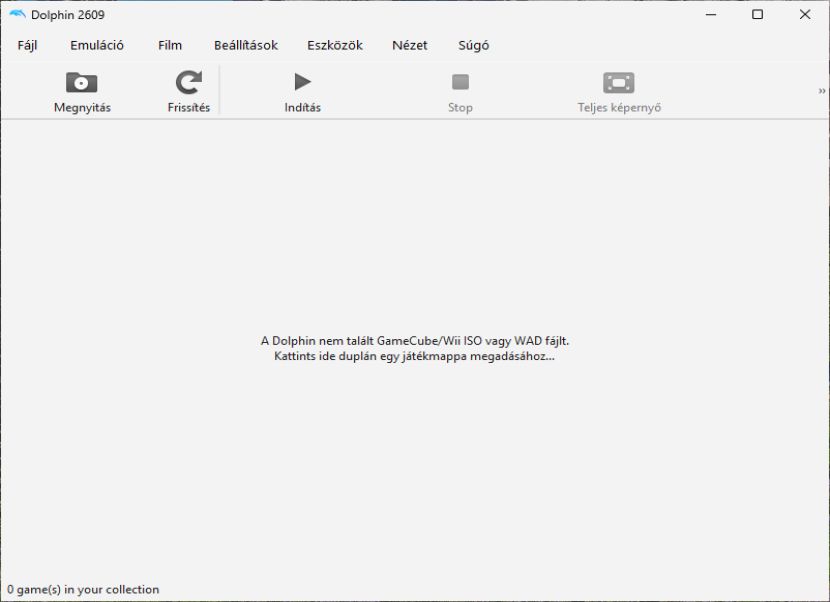This screenshot has width=830, height=602.
Task: Open the Emuláció menu
Action: pos(97,46)
